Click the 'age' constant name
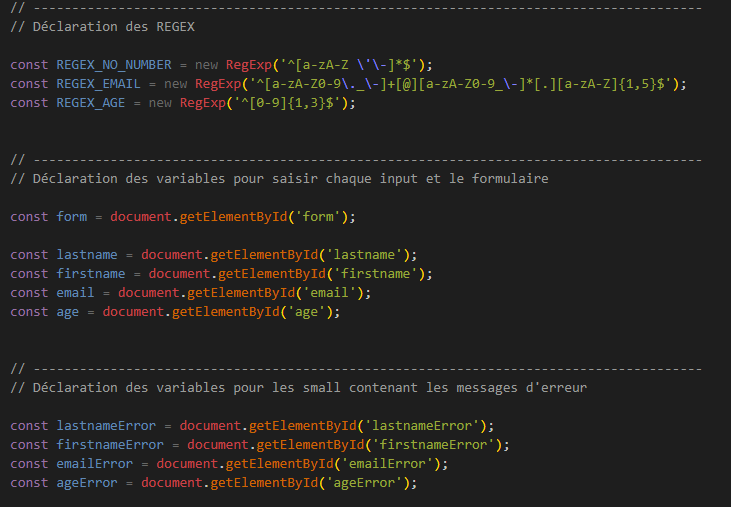731x507 pixels. pyautogui.click(x=68, y=312)
